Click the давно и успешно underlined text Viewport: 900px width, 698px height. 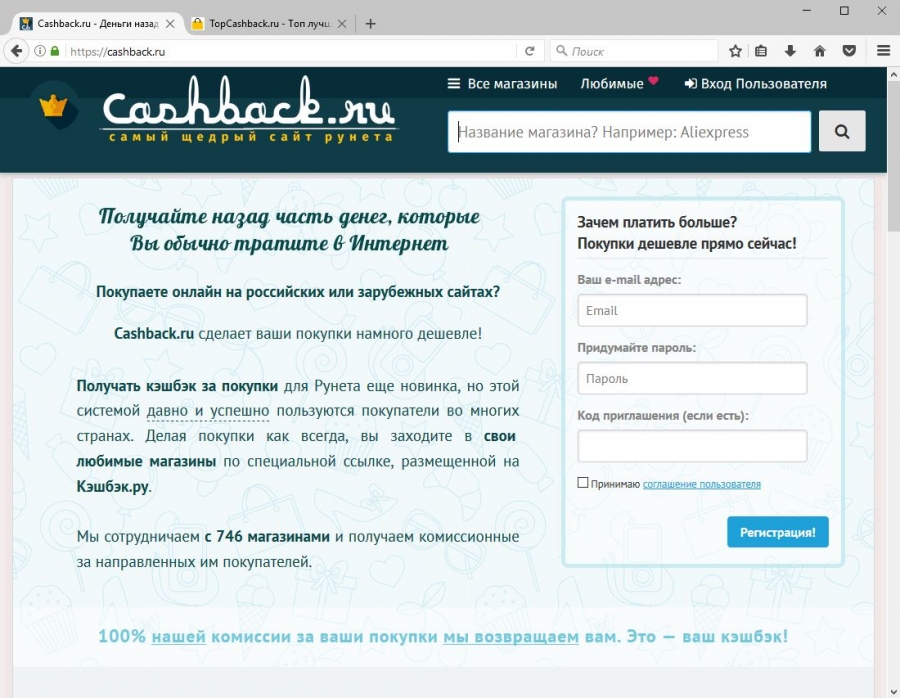coord(208,411)
